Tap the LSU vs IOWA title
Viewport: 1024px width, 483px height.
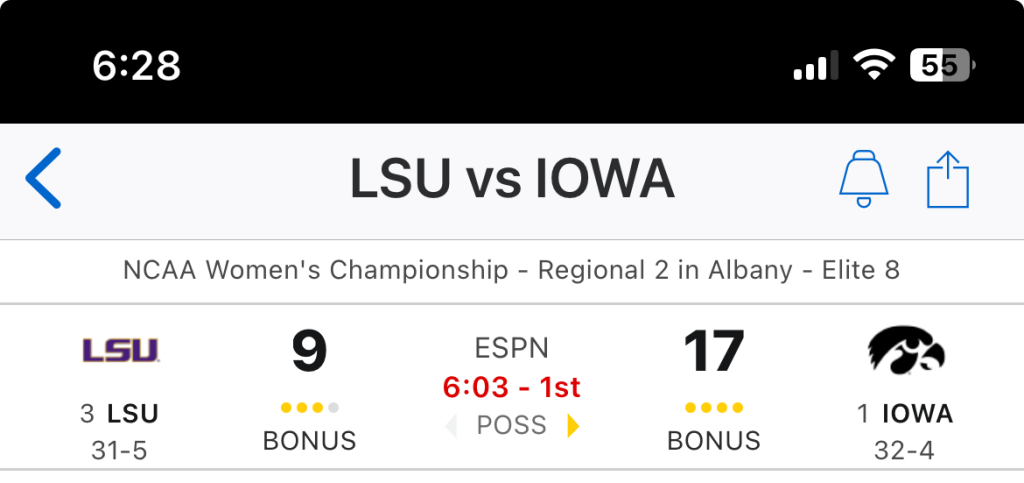[512, 180]
